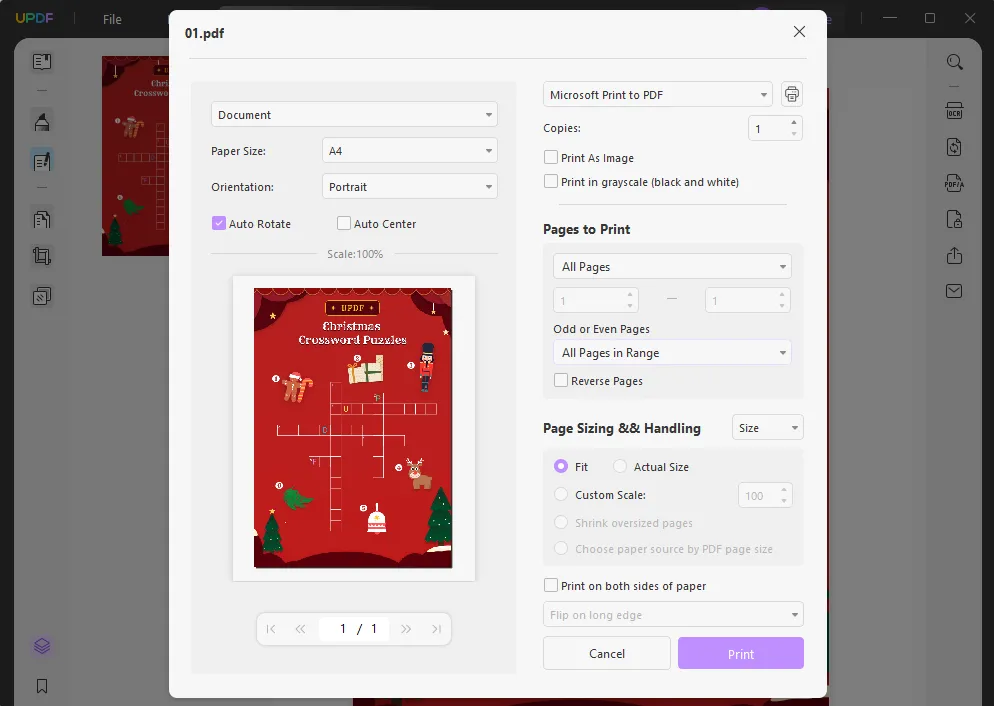Open the Convert PDF icon on right sidebar
Viewport: 994px width, 706px height.
click(x=955, y=147)
